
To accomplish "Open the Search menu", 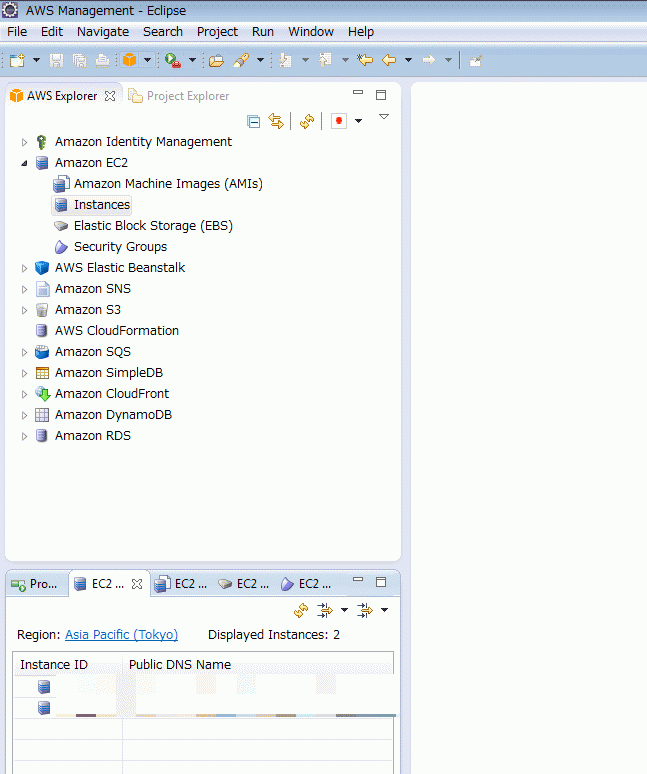I will [163, 32].
